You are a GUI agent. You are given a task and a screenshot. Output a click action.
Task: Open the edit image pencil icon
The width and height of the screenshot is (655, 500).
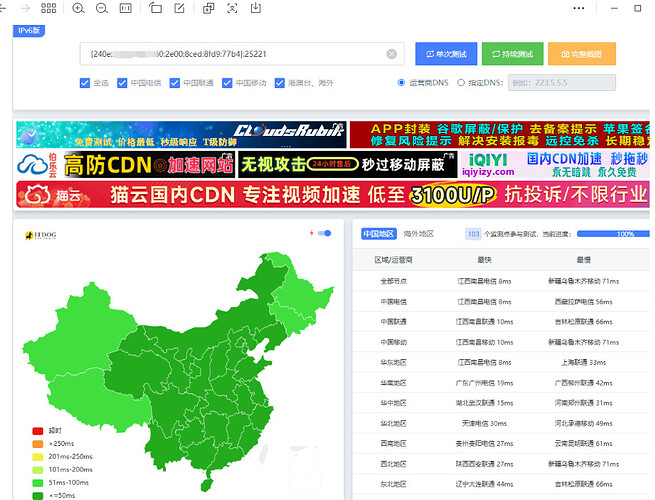[x=179, y=8]
